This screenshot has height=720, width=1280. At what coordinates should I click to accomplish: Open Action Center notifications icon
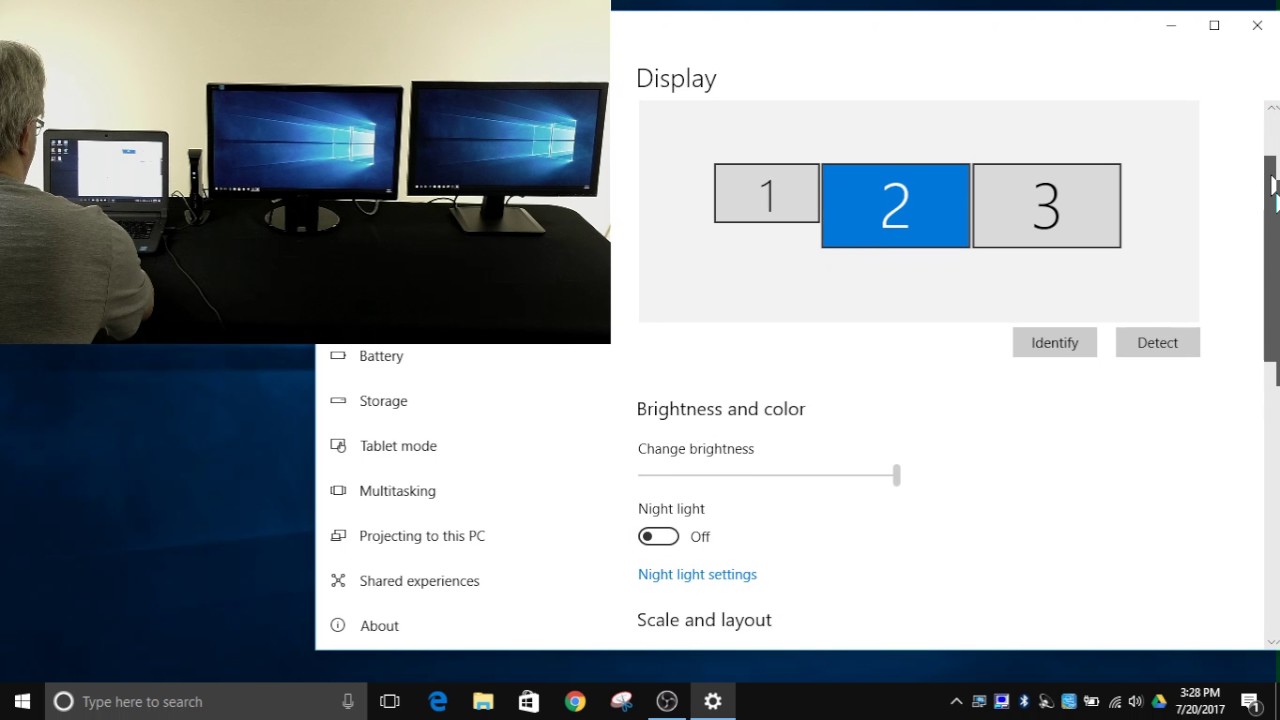coord(1252,701)
